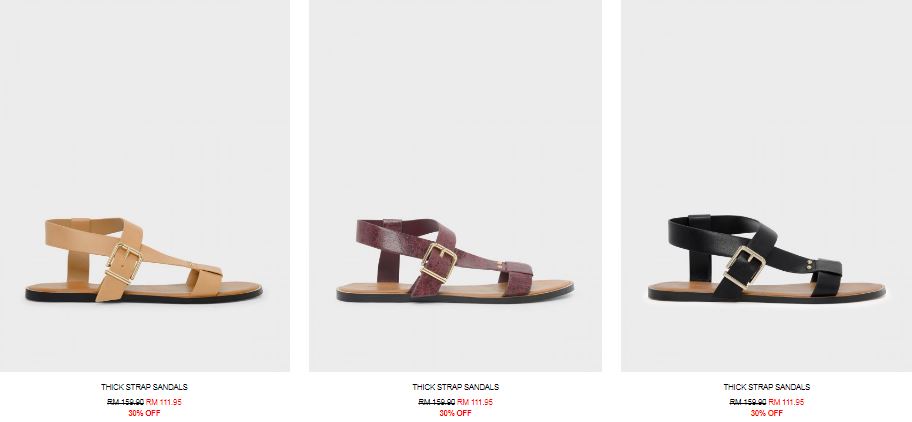This screenshot has width=912, height=422.
Task: Click the crossed-out RM 159.90 price under burgundy sandal
Action: [436, 402]
